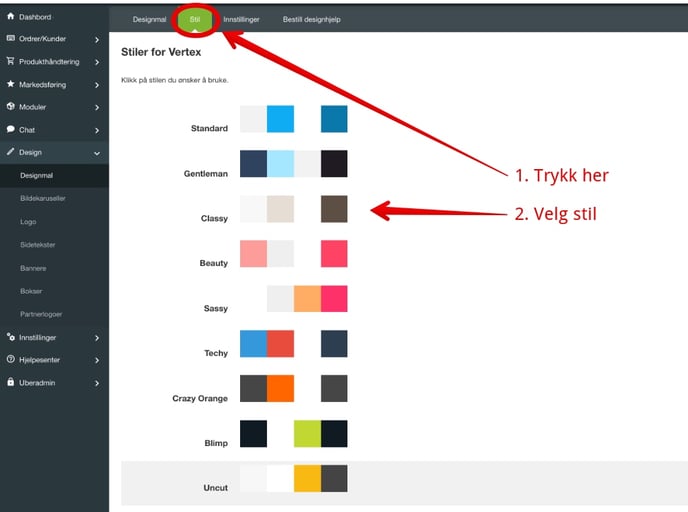Switch to the Stil tab
This screenshot has width=688, height=512.
click(195, 20)
